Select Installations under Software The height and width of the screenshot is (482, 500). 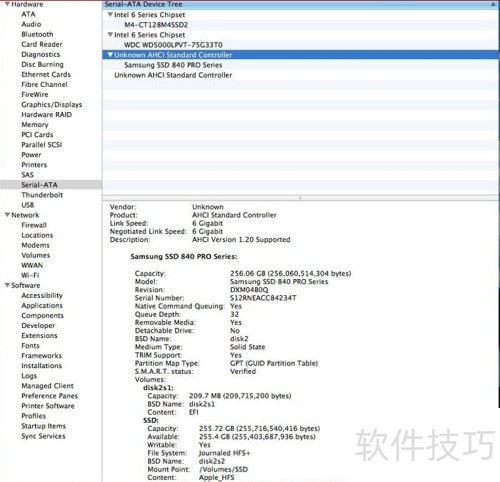(x=42, y=365)
